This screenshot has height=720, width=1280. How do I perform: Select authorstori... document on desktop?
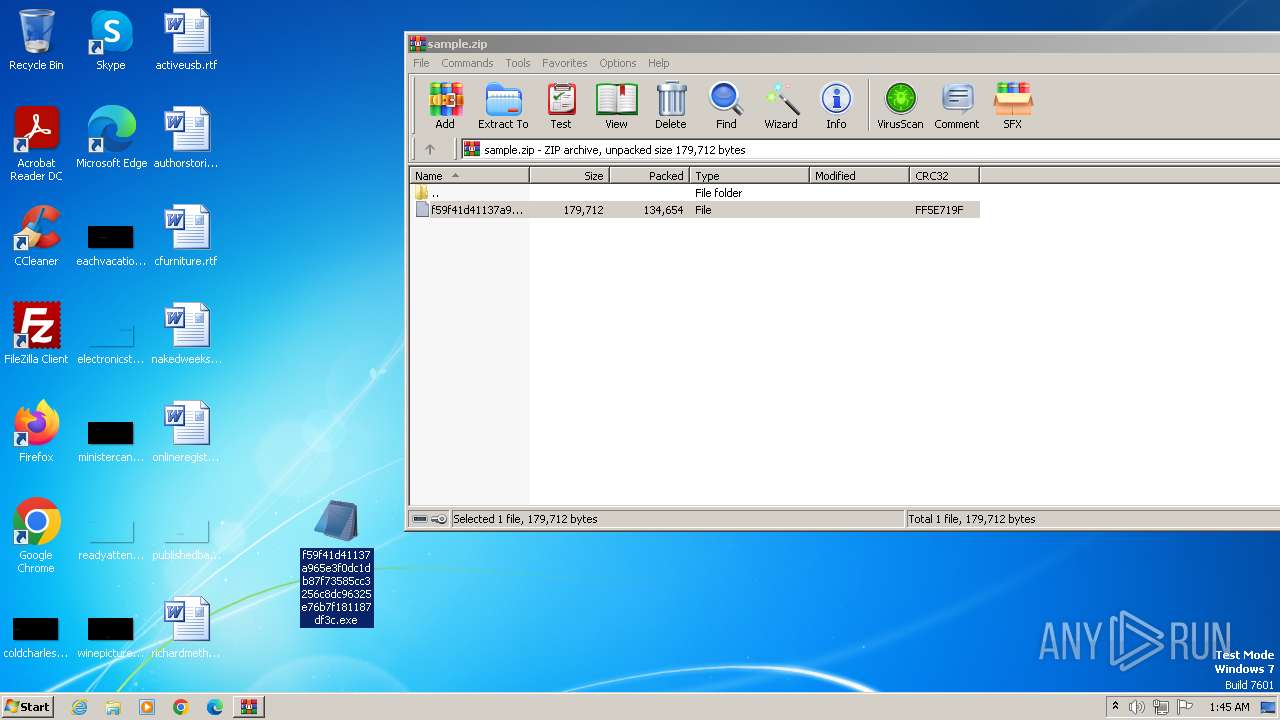coord(186,138)
